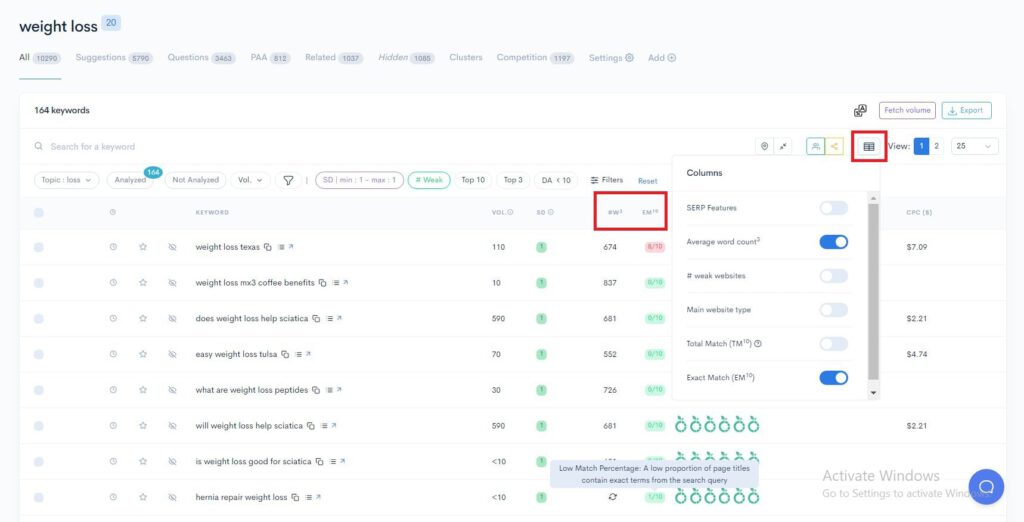Click the translate language icon

(x=860, y=110)
